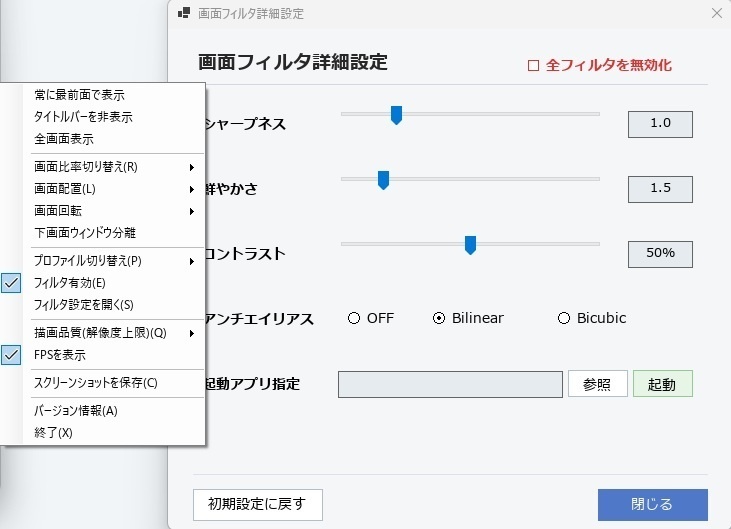Close the 画面フィルタ詳細設定 window
The width and height of the screenshot is (731, 529).
[717, 13]
